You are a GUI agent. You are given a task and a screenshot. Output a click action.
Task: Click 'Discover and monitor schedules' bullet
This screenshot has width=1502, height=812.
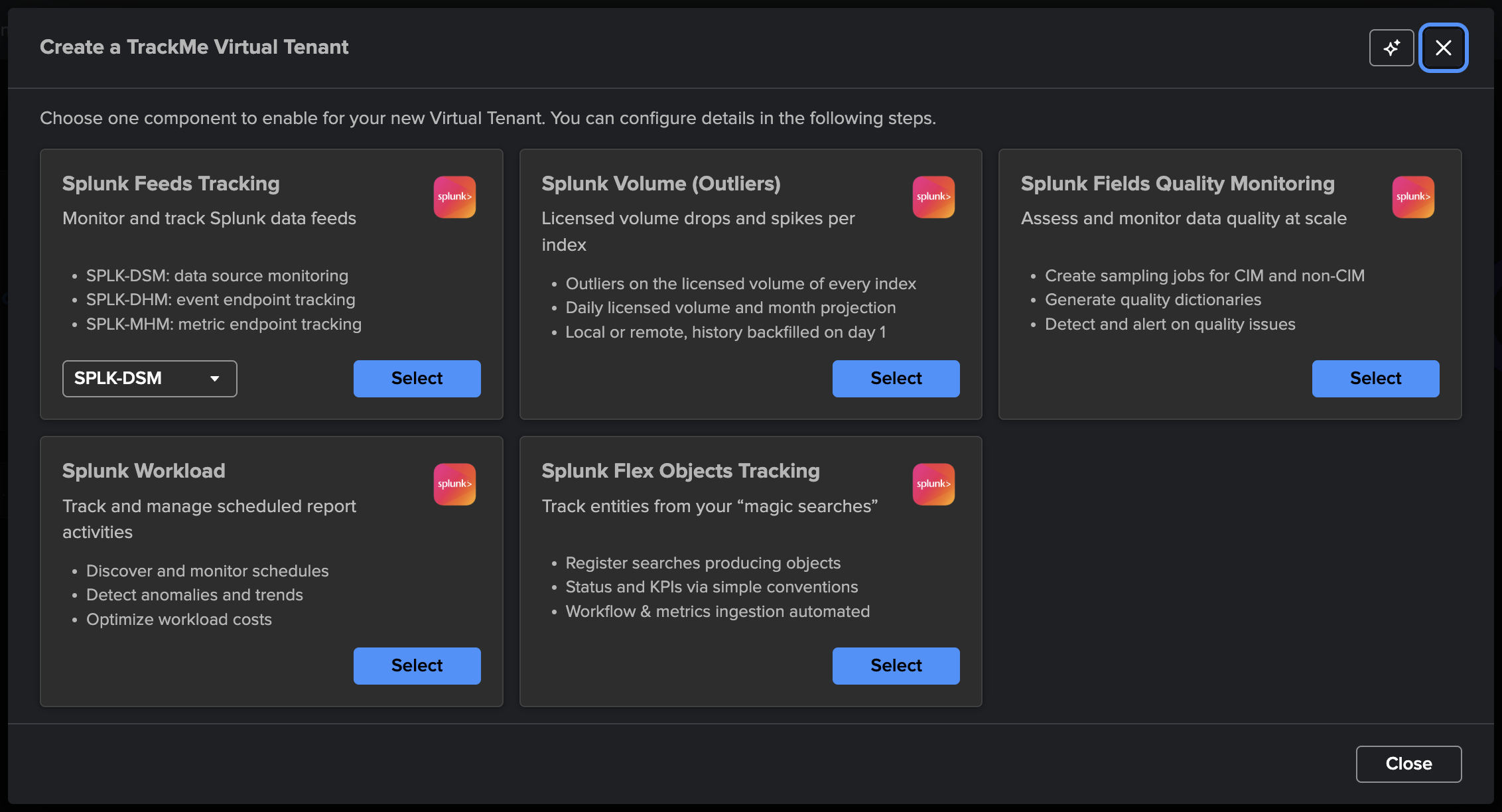pyautogui.click(x=208, y=571)
